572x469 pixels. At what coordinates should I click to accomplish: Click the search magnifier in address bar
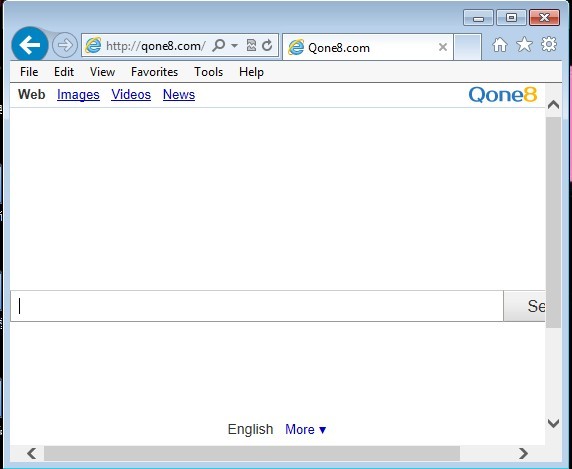219,46
